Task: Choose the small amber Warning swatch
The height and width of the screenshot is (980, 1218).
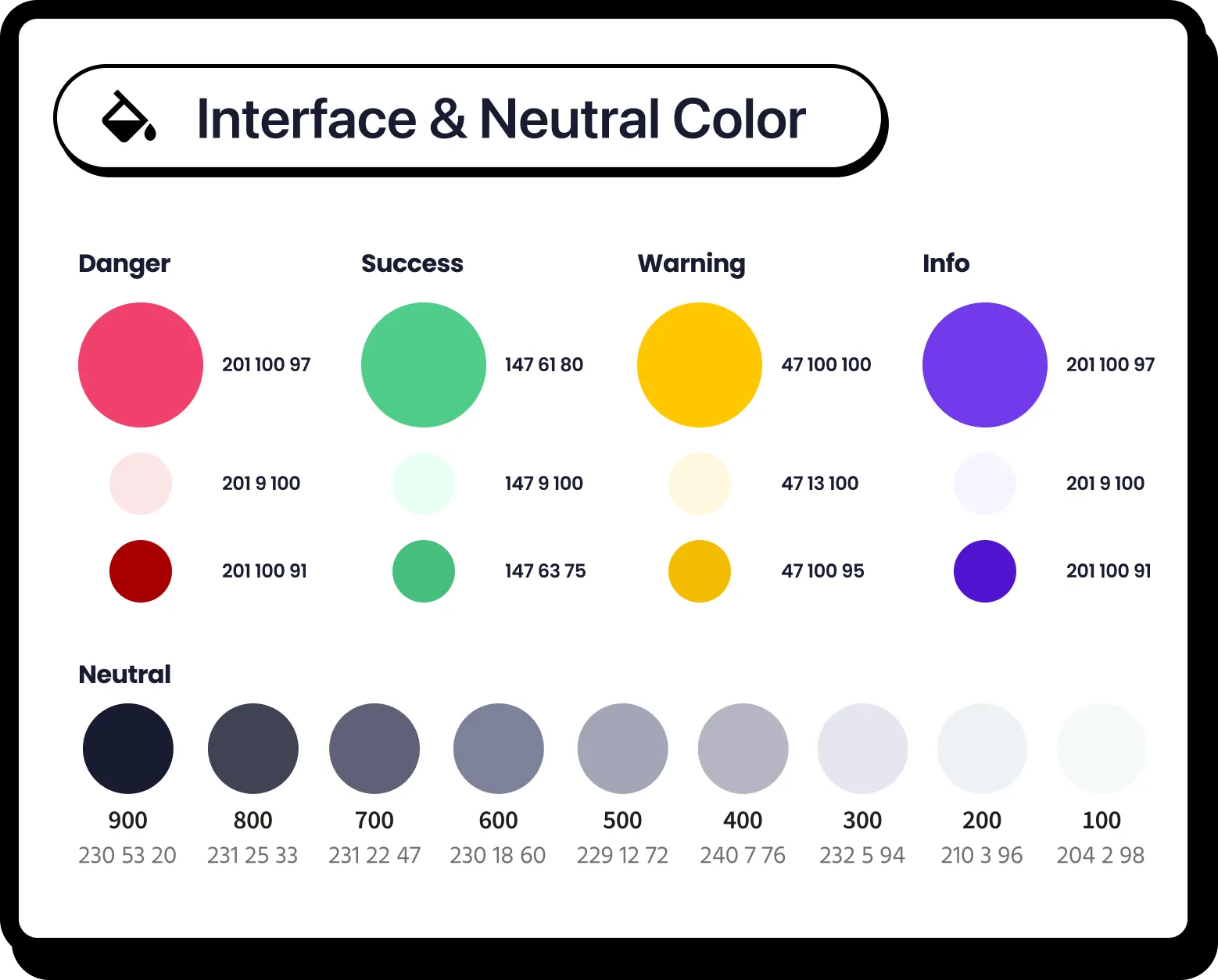Action: point(700,571)
